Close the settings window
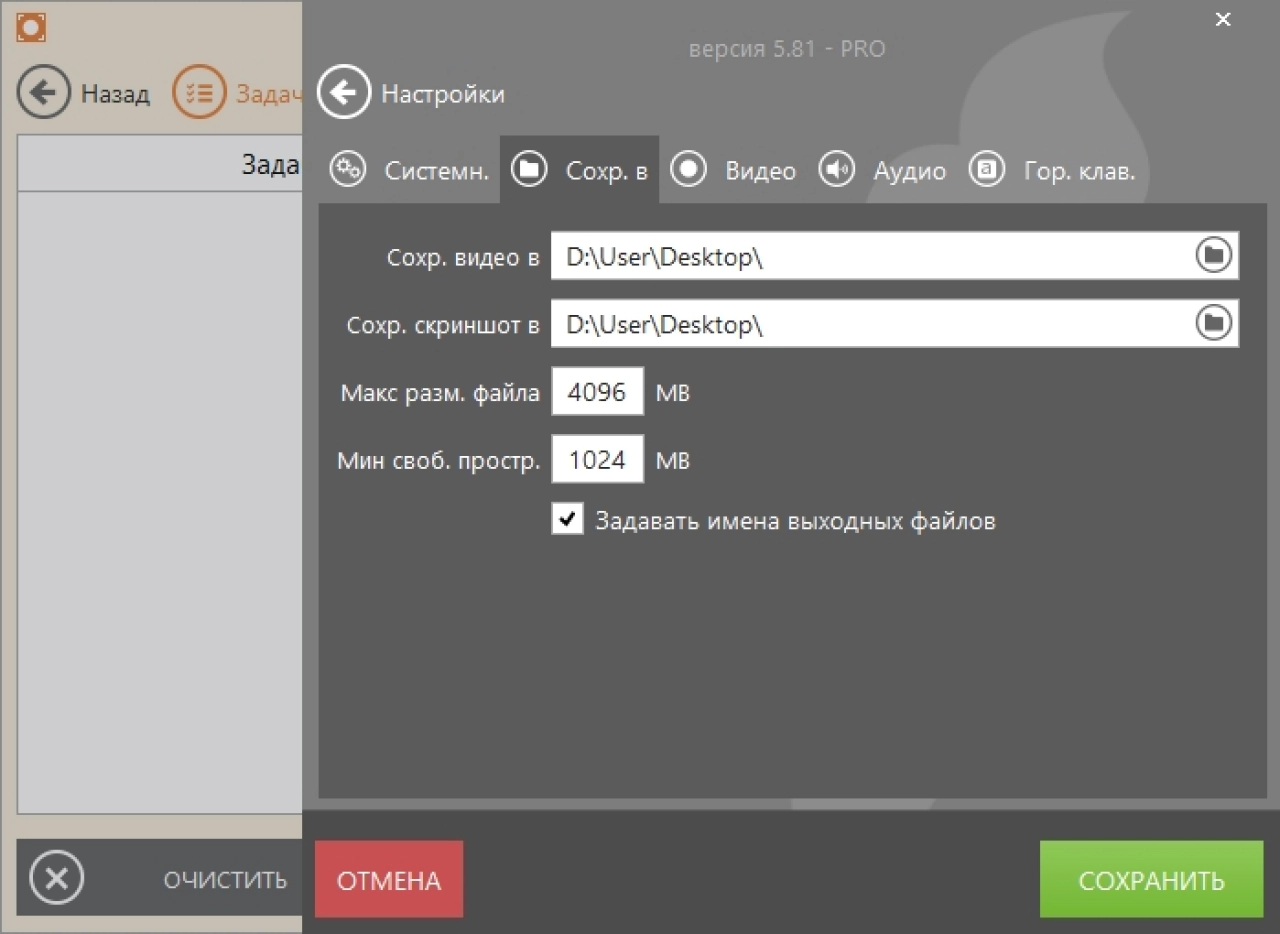 click(1222, 20)
